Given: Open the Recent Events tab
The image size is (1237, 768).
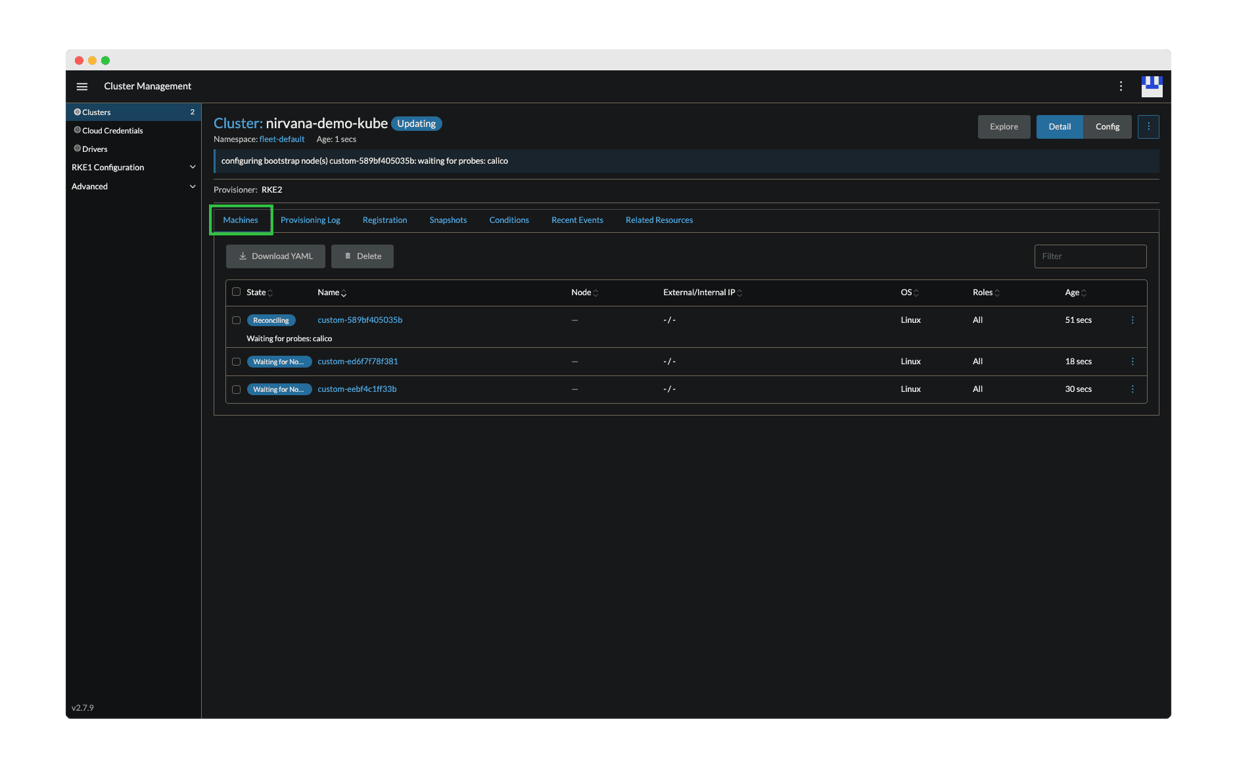Looking at the screenshot, I should point(577,220).
